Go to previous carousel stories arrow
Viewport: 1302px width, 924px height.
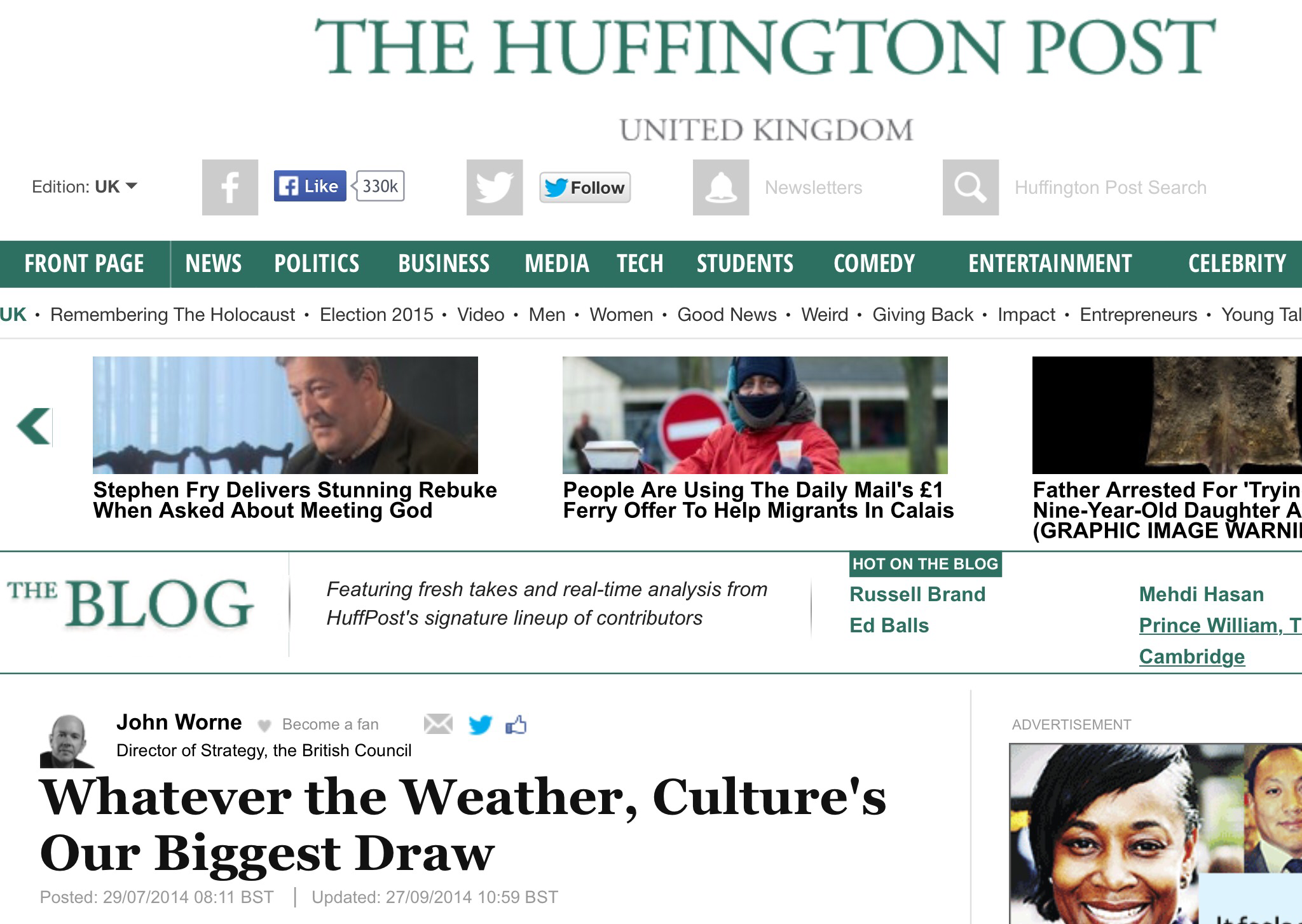tap(34, 426)
